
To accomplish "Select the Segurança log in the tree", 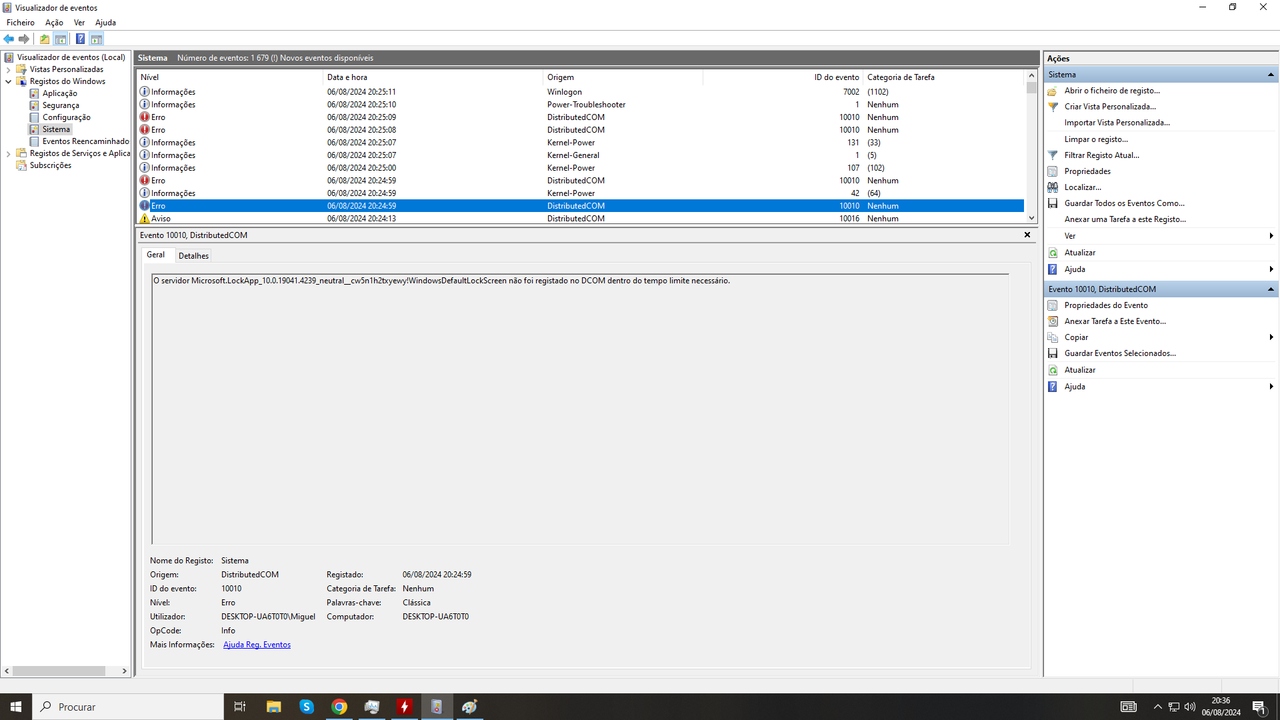I will [61, 105].
